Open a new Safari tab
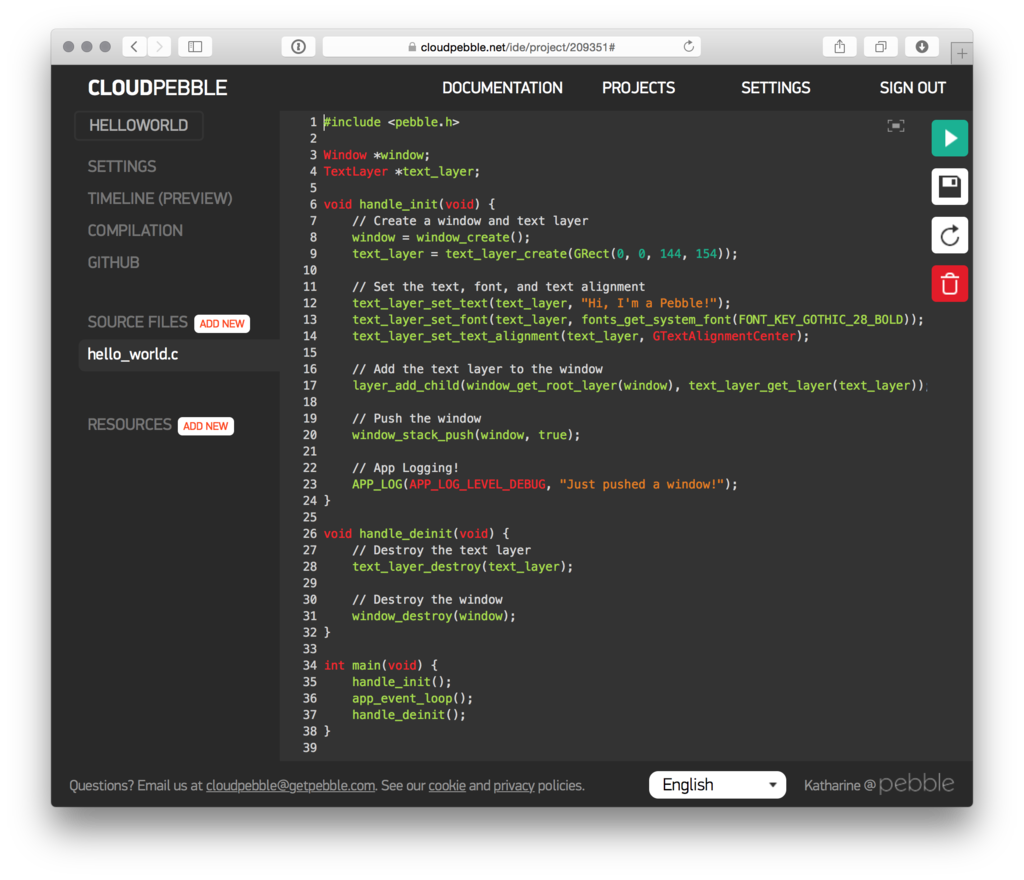This screenshot has height=880, width=1024. point(961,53)
